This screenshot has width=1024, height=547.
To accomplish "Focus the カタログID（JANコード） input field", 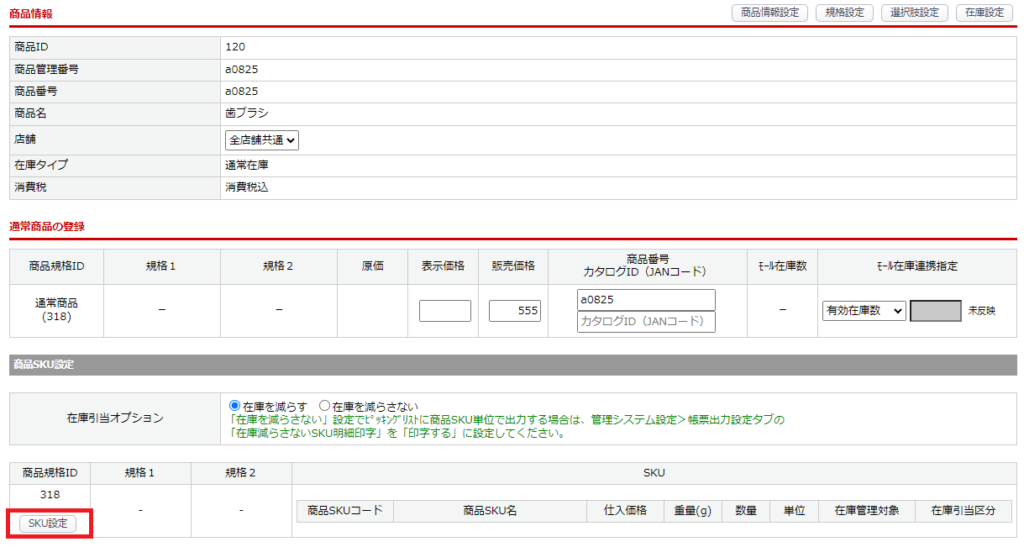I will click(646, 322).
